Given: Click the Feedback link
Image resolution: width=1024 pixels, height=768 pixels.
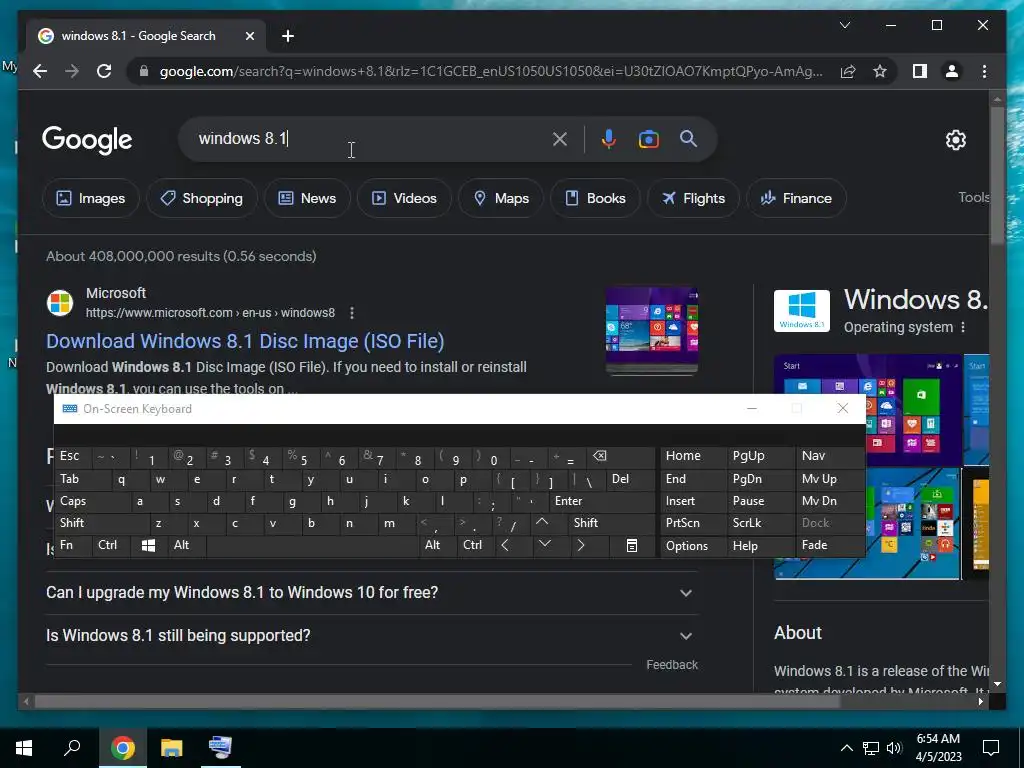Looking at the screenshot, I should 672,665.
